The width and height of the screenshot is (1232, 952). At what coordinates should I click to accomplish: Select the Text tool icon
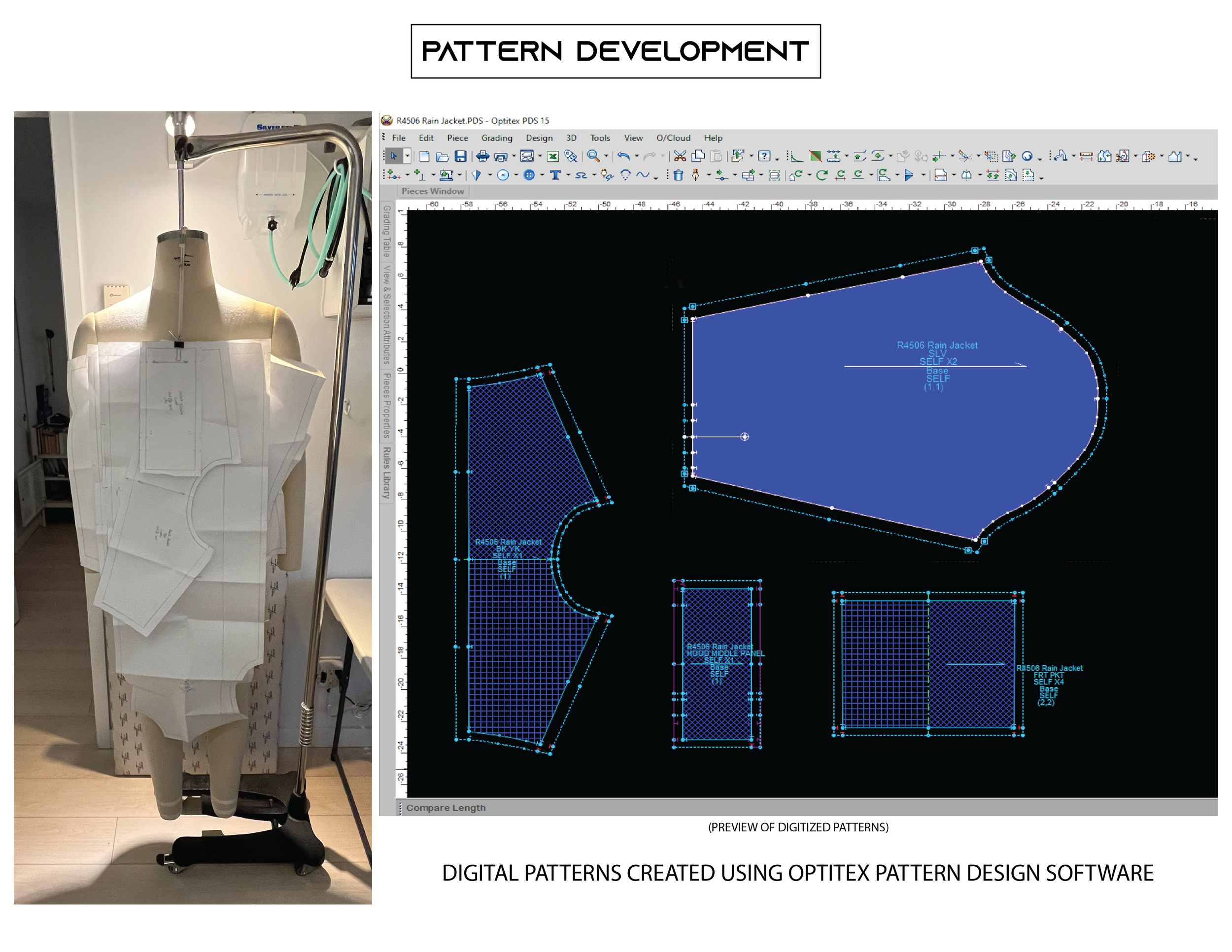click(x=555, y=175)
